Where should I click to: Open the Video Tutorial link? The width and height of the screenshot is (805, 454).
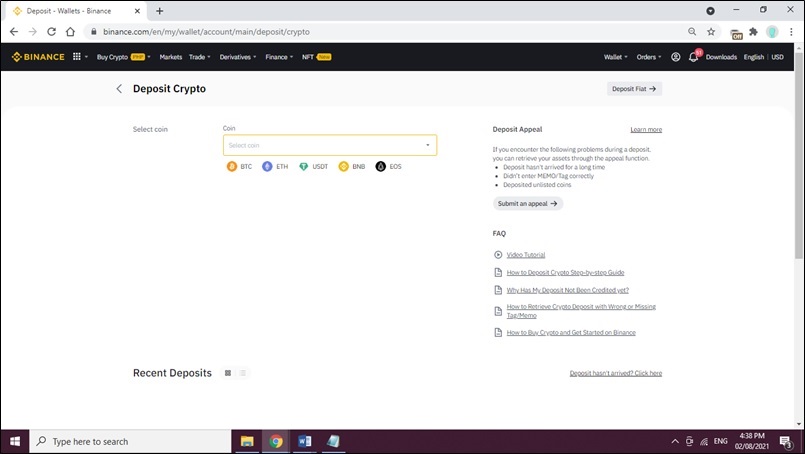[x=526, y=255]
